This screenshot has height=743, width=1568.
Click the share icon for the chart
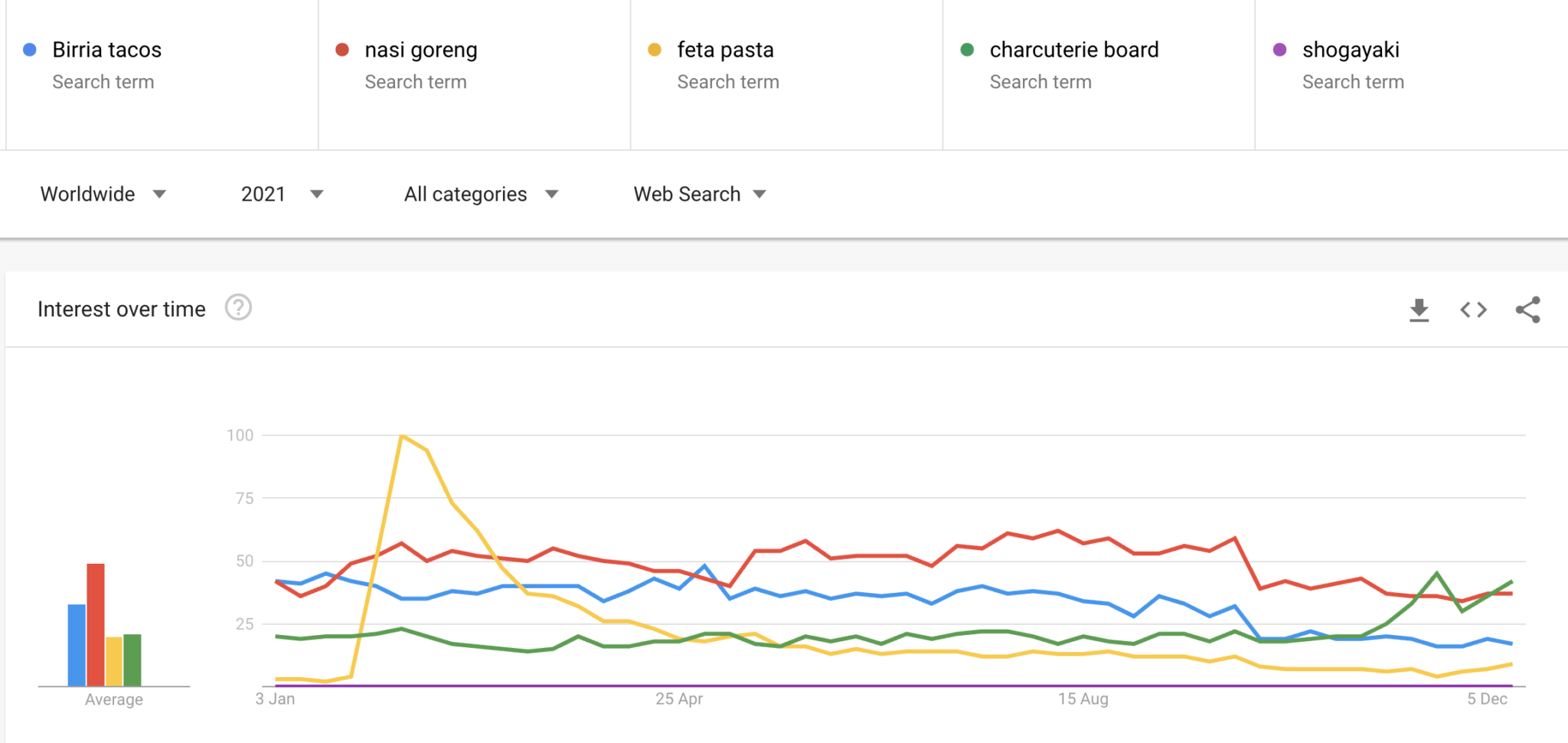(1527, 309)
